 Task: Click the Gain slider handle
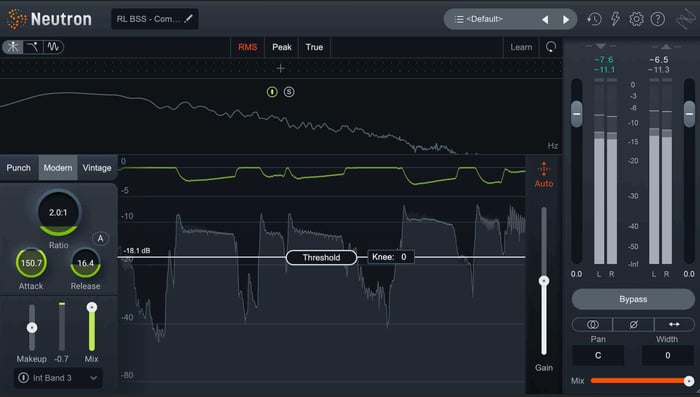coord(544,281)
